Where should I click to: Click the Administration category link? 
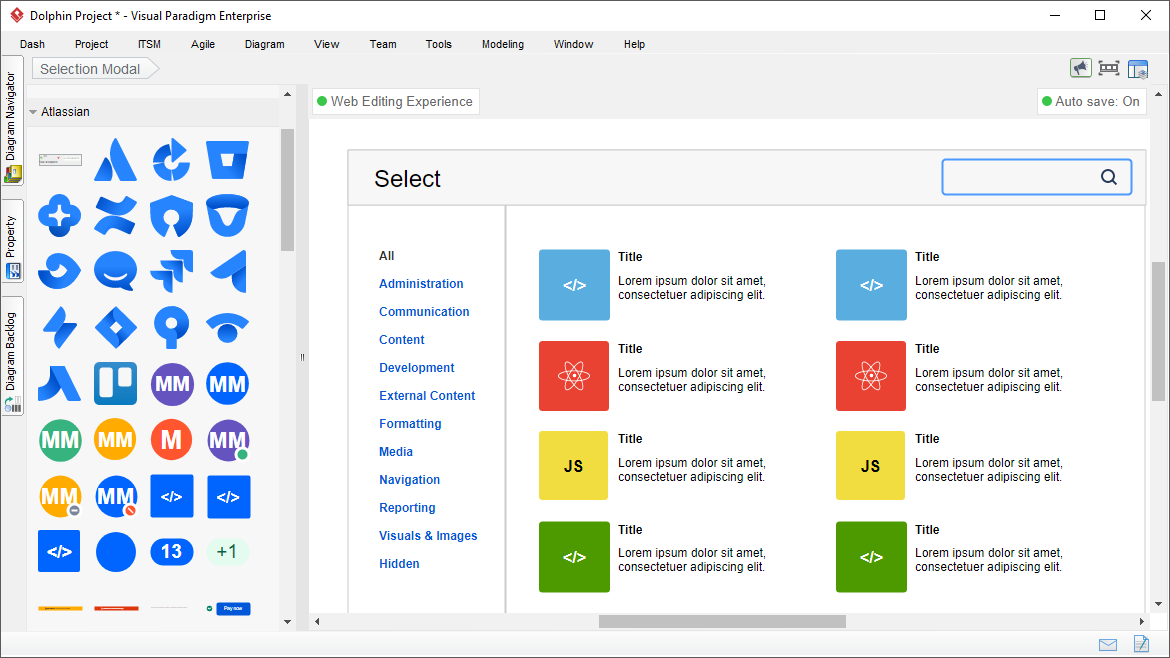coord(421,283)
